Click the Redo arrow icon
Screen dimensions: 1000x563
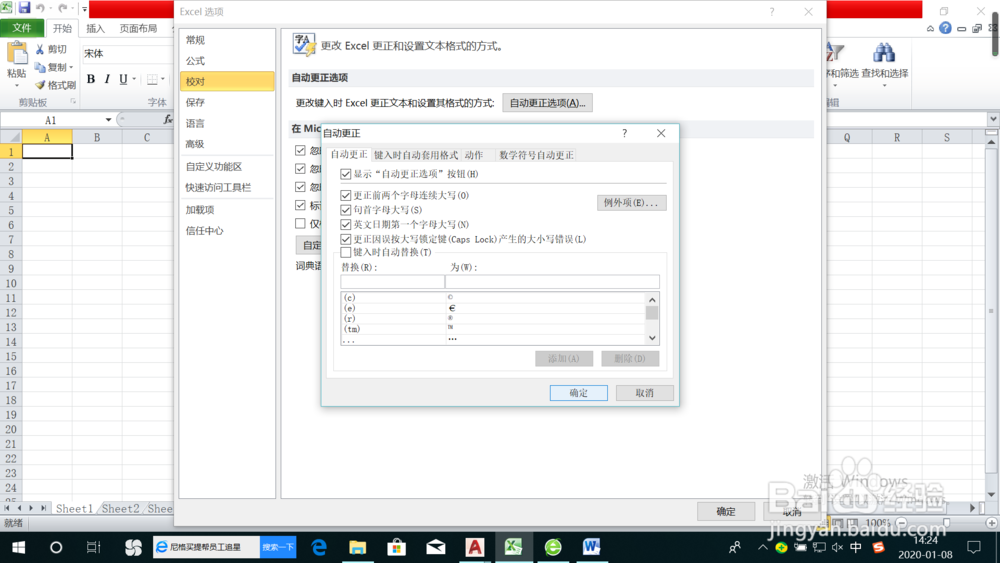pyautogui.click(x=62, y=8)
